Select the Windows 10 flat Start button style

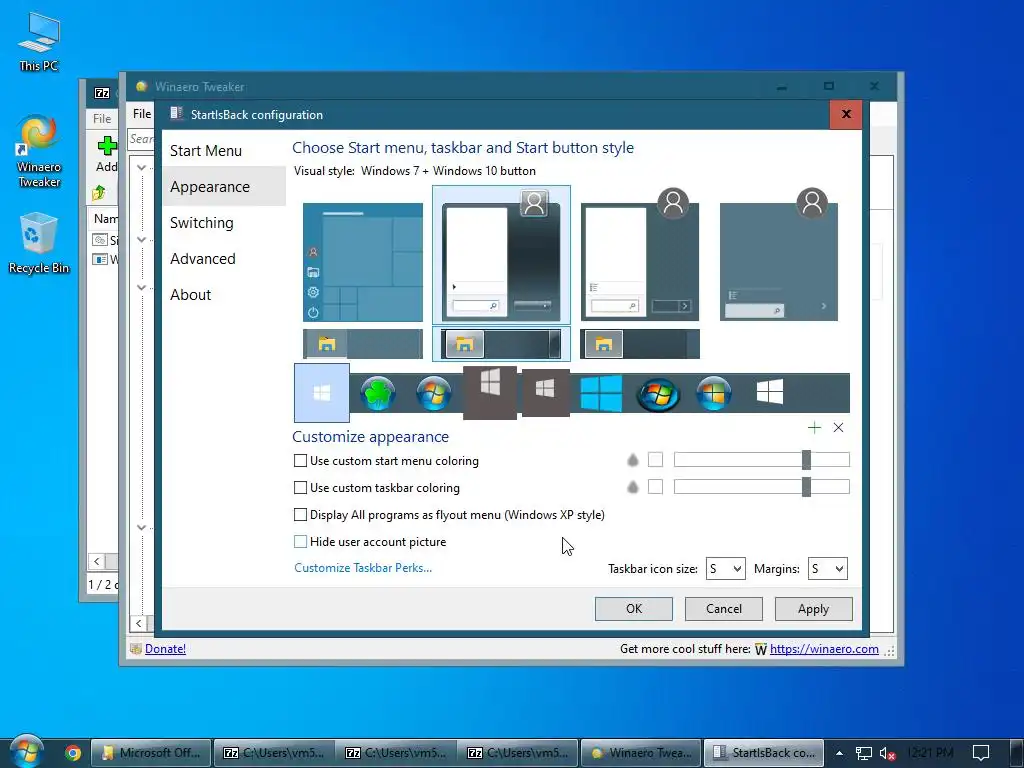click(x=322, y=393)
